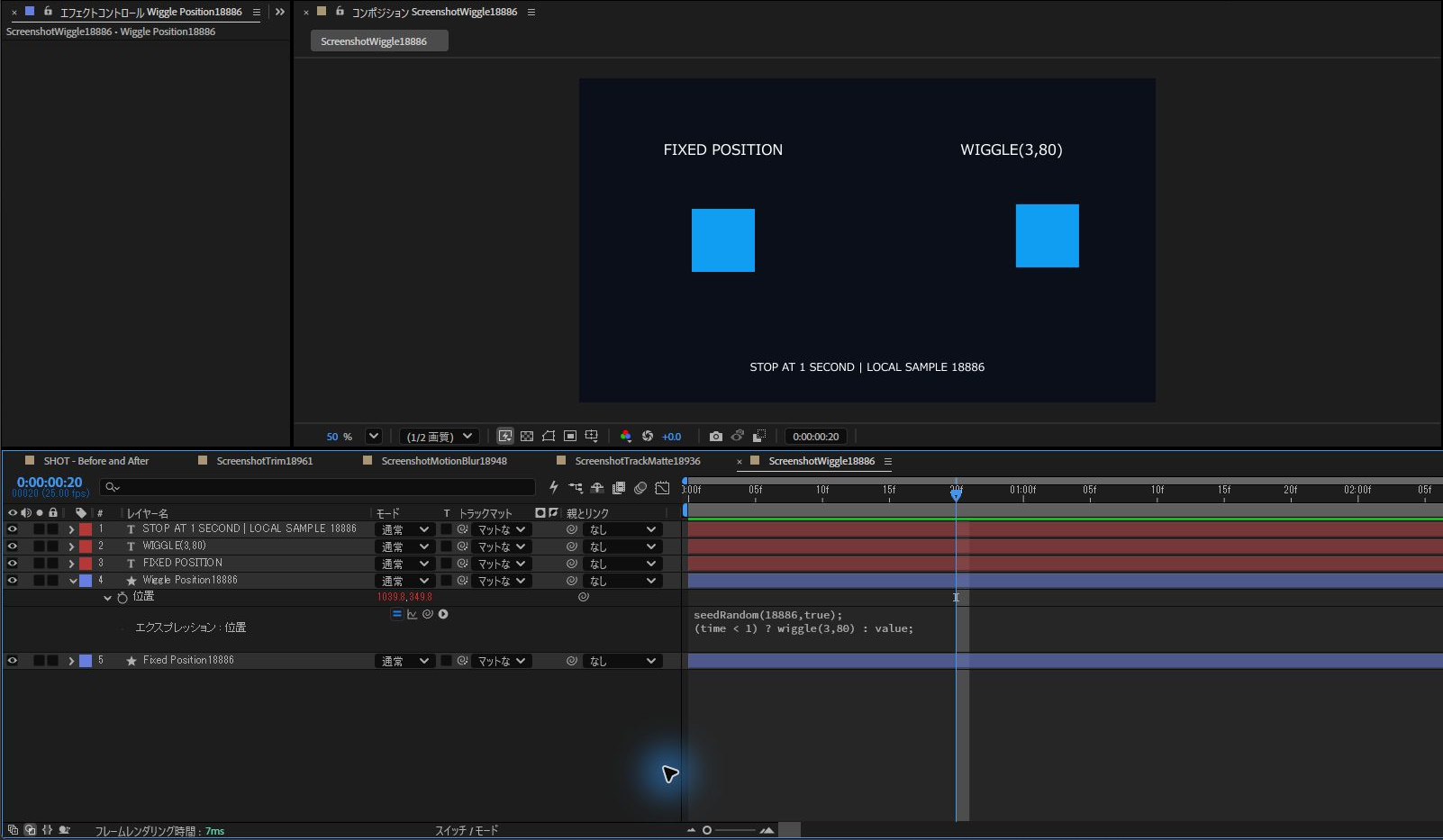Hide the FIXED POSITION text layer
1443x840 pixels.
pyautogui.click(x=13, y=563)
